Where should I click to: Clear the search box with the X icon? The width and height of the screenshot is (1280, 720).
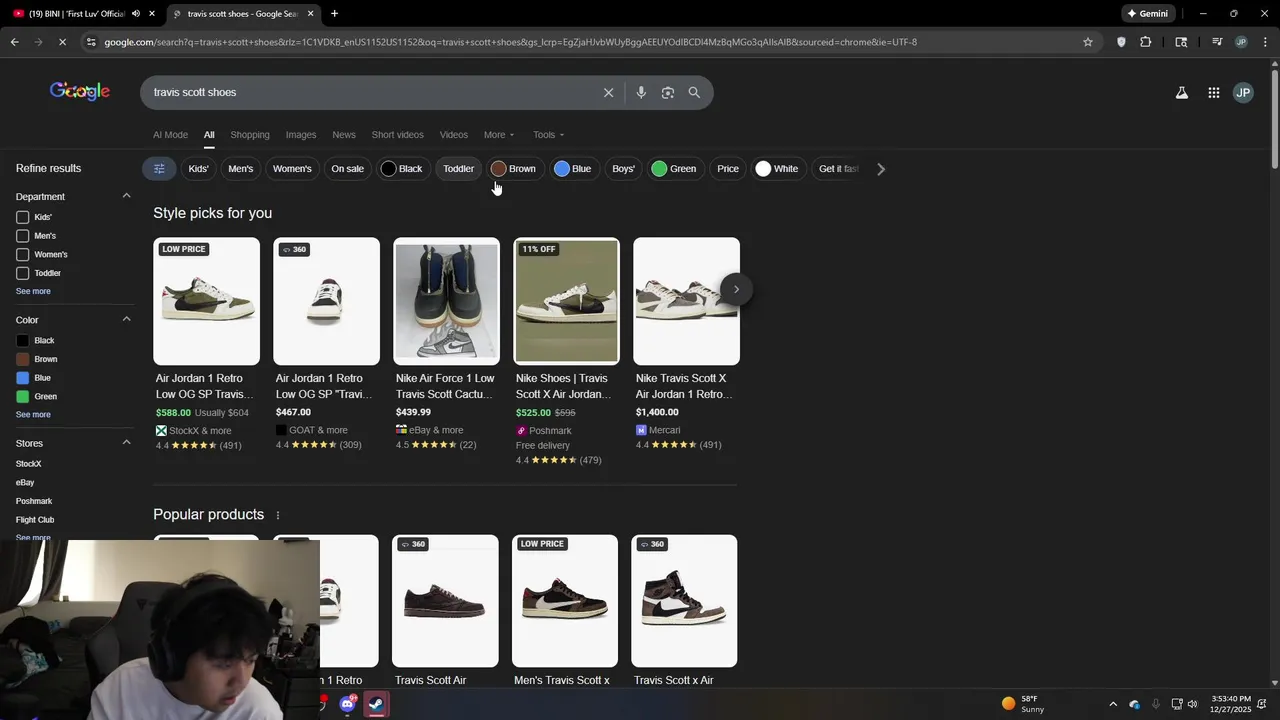[608, 92]
